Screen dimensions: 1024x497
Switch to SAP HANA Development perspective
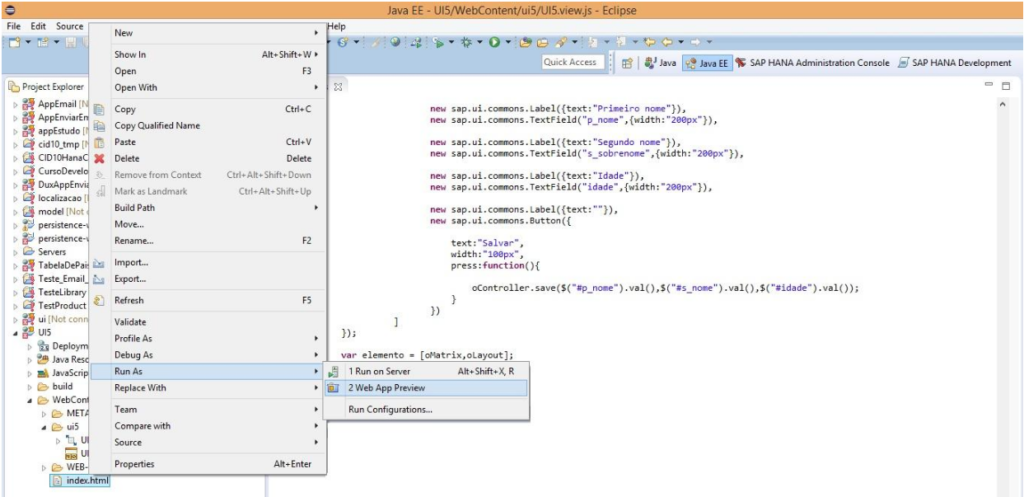954,62
